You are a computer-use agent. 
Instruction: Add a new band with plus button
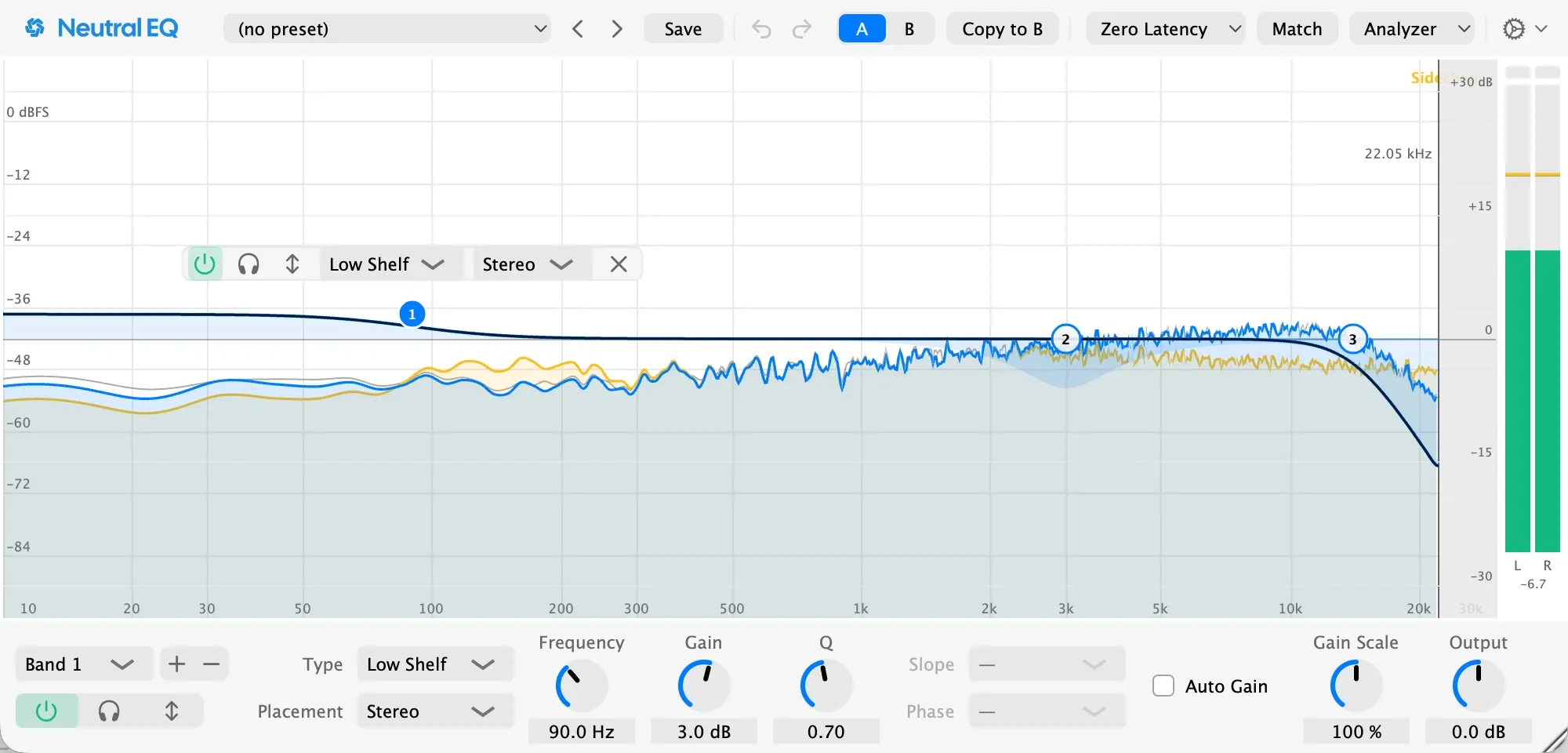[x=177, y=664]
